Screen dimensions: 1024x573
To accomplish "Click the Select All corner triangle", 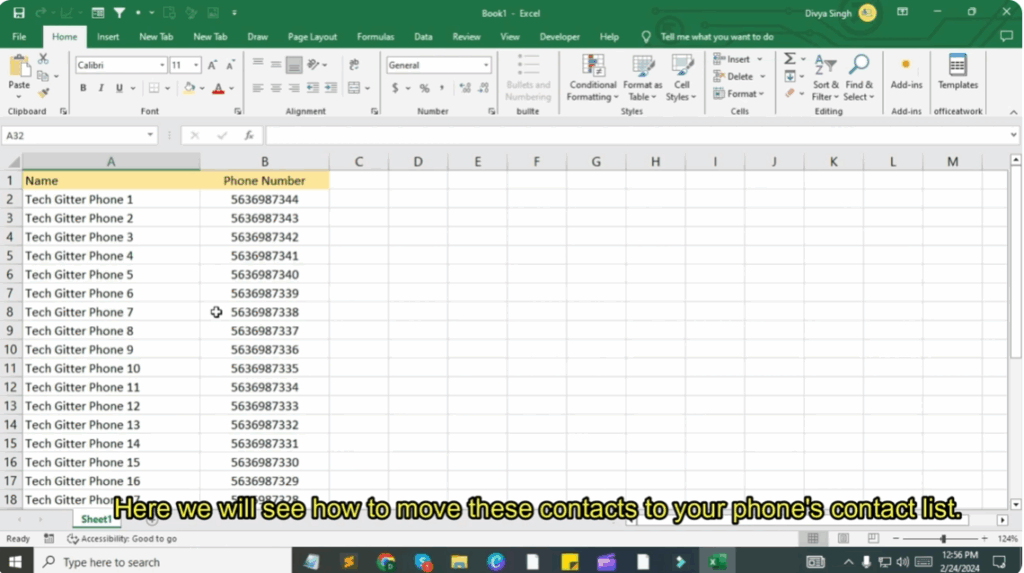I will (12, 161).
